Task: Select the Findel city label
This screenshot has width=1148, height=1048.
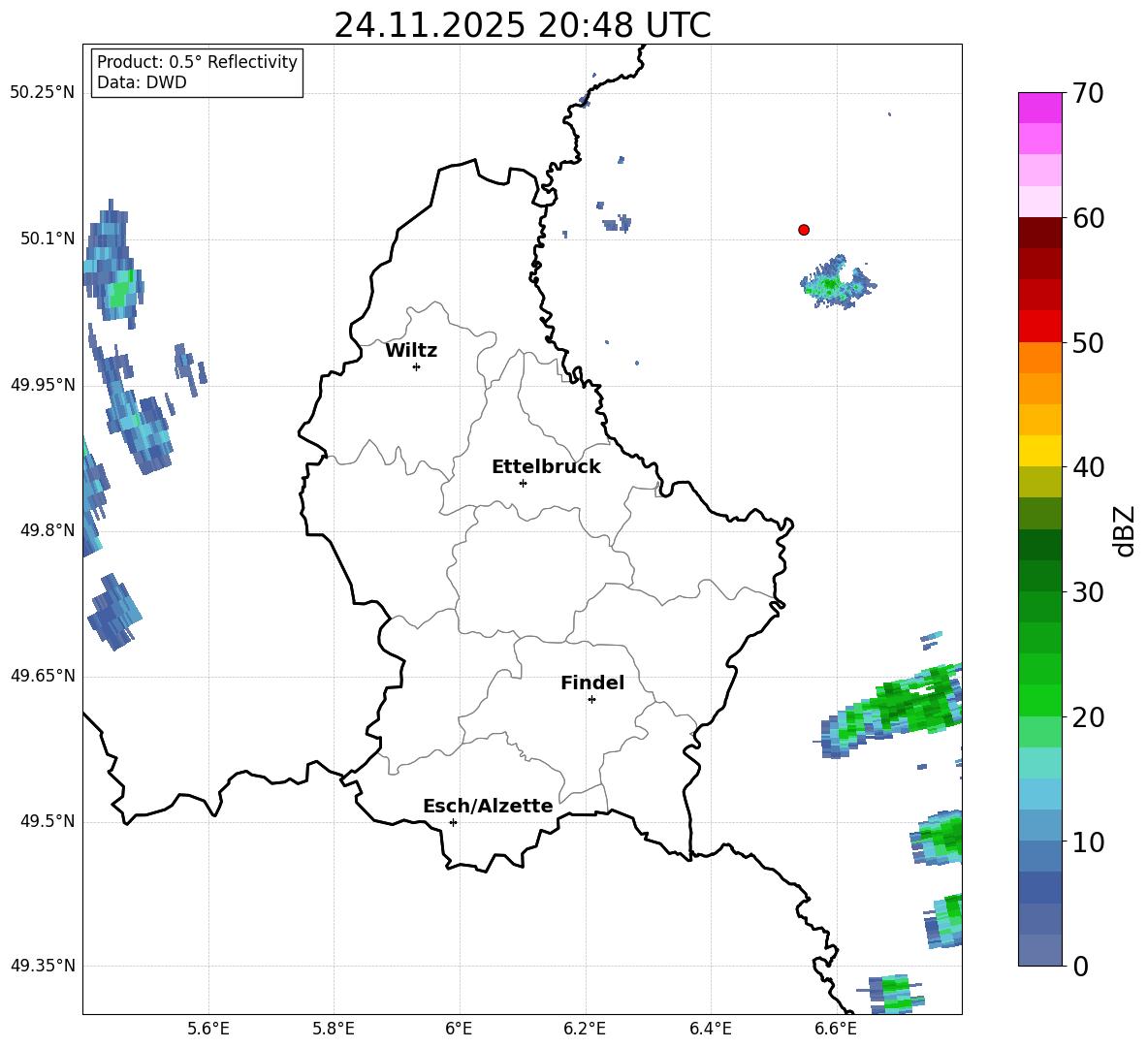Action: [x=592, y=683]
